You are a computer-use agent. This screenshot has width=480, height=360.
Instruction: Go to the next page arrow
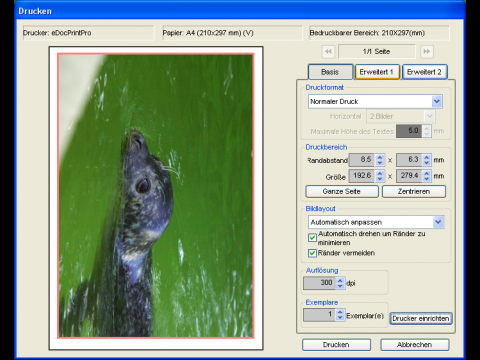pyautogui.click(x=426, y=52)
